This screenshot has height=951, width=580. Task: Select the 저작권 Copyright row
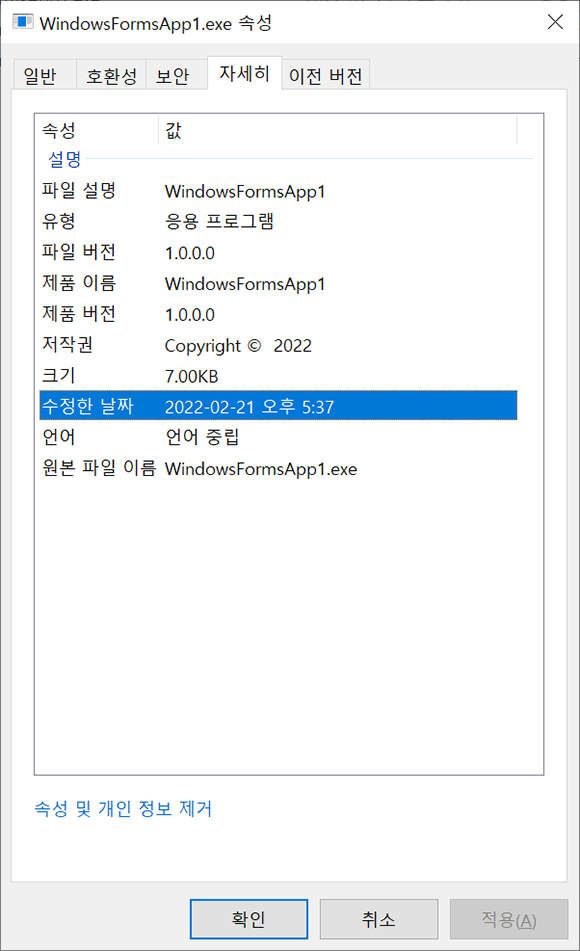click(278, 345)
